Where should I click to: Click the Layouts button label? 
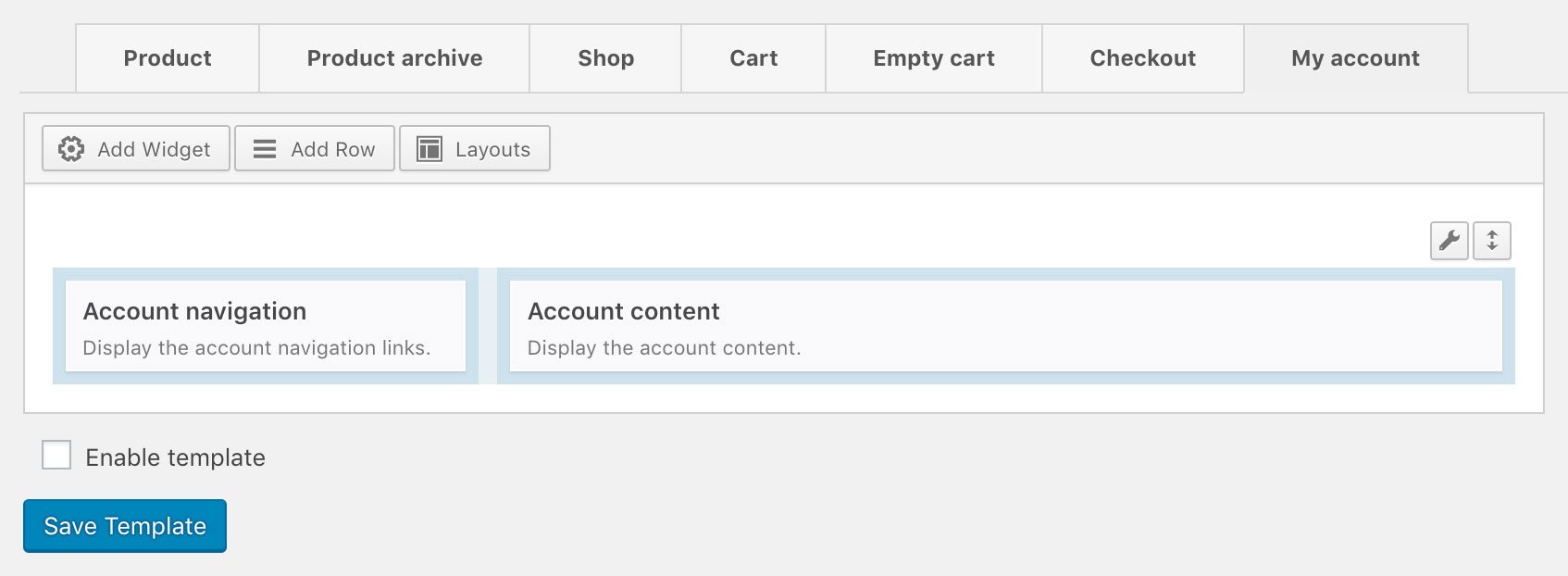[492, 149]
